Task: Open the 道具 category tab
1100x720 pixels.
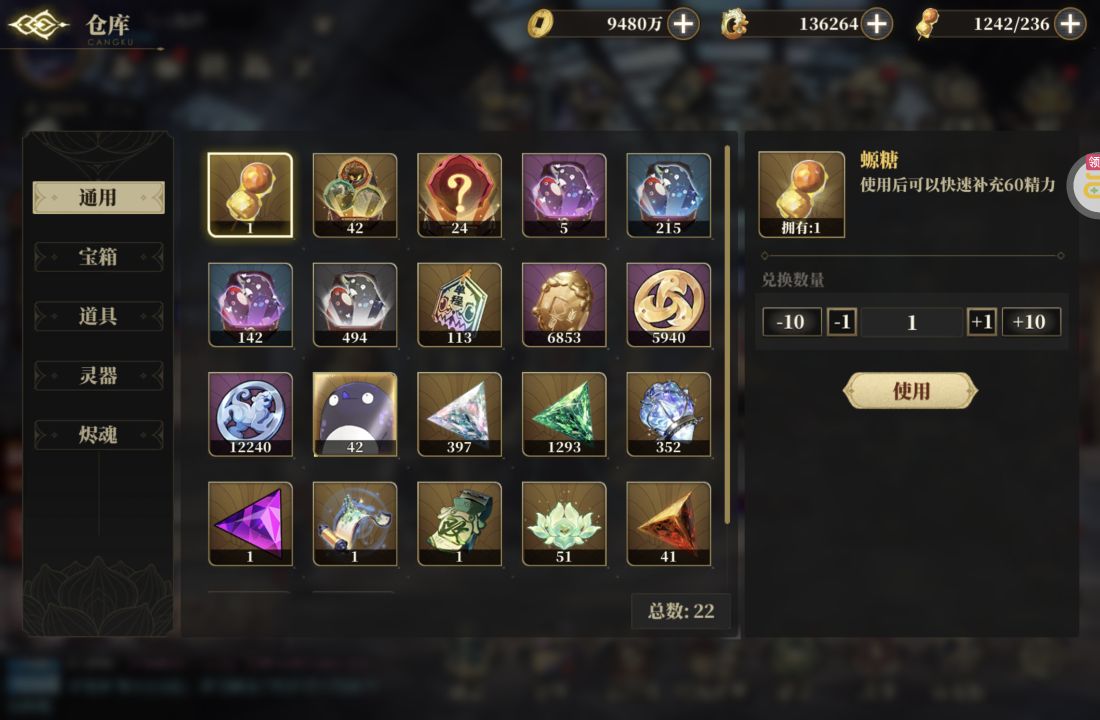Action: (x=98, y=316)
